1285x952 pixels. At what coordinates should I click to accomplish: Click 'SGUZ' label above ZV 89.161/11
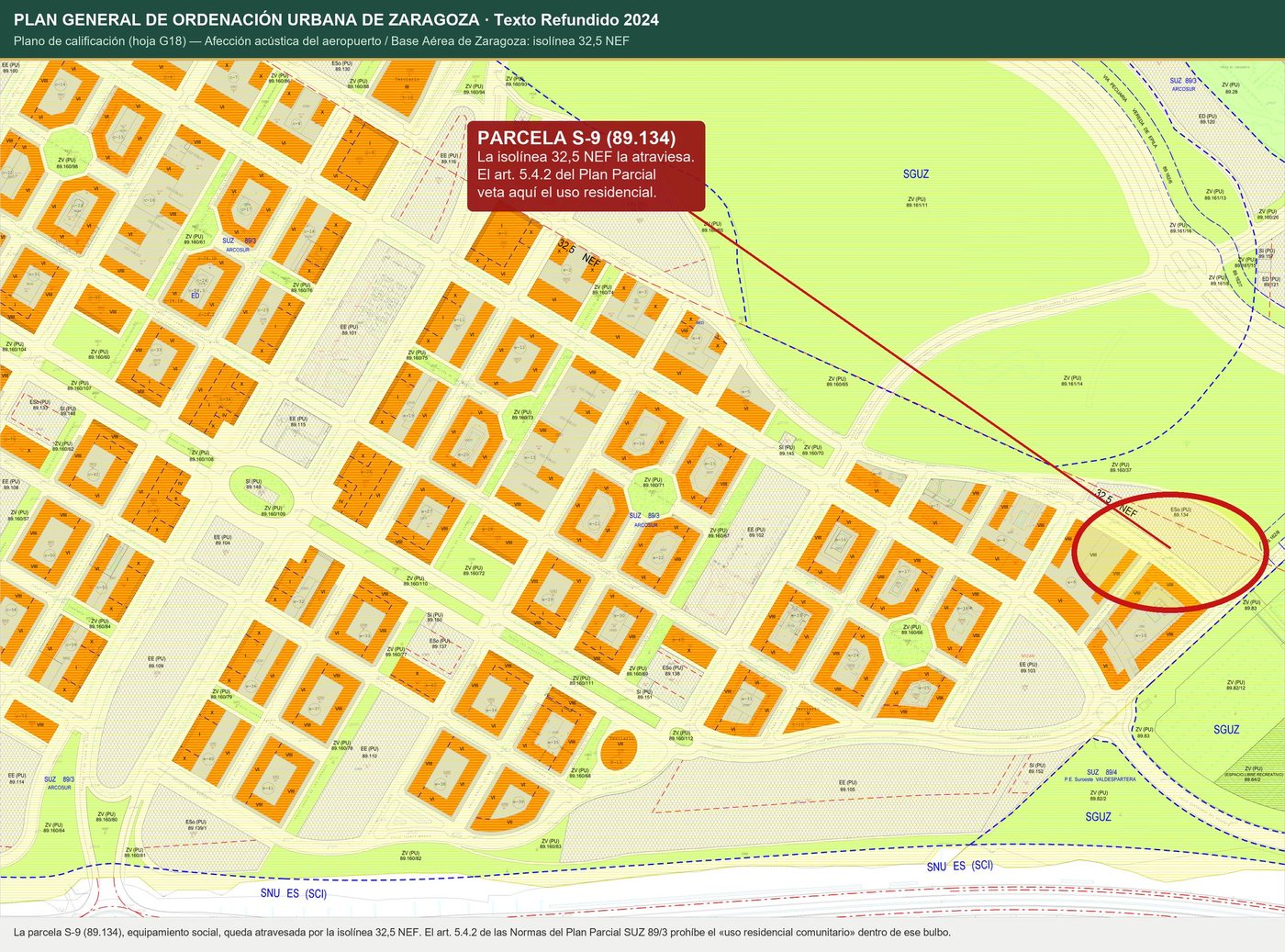click(x=916, y=174)
